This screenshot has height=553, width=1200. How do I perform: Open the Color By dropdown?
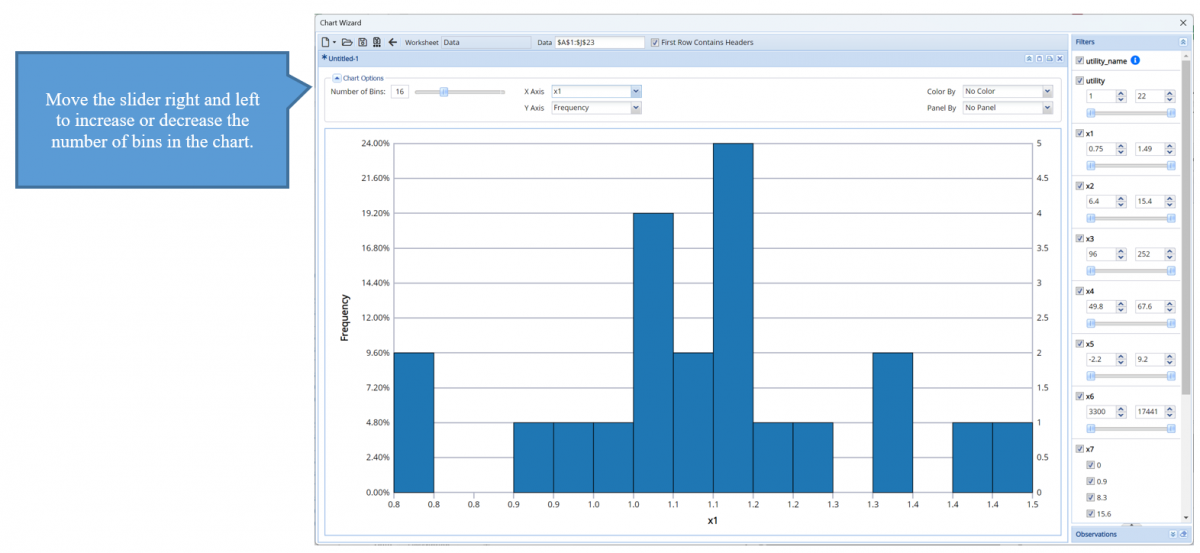[1047, 92]
